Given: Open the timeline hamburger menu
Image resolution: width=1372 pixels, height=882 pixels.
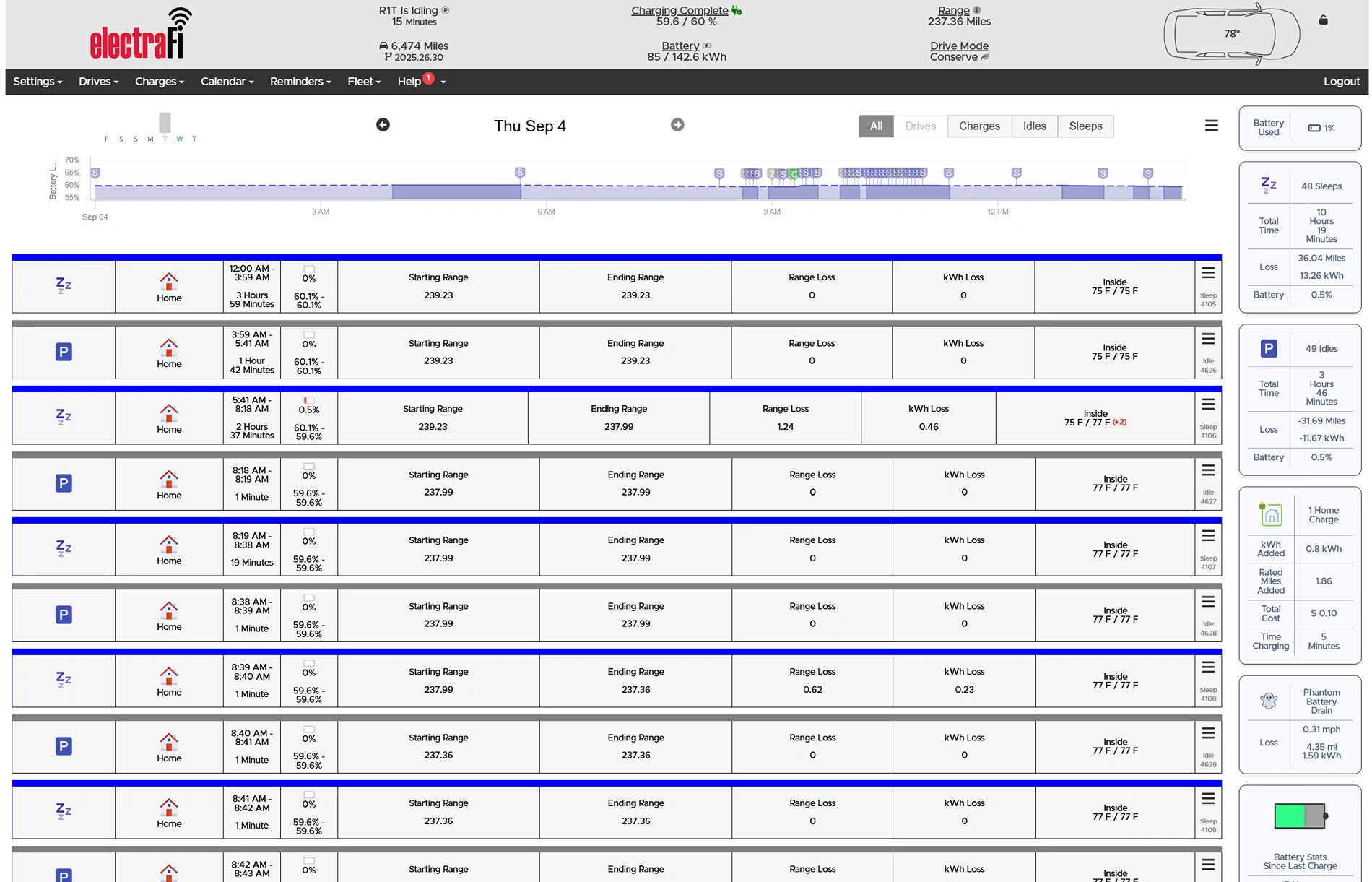Looking at the screenshot, I should (1212, 126).
